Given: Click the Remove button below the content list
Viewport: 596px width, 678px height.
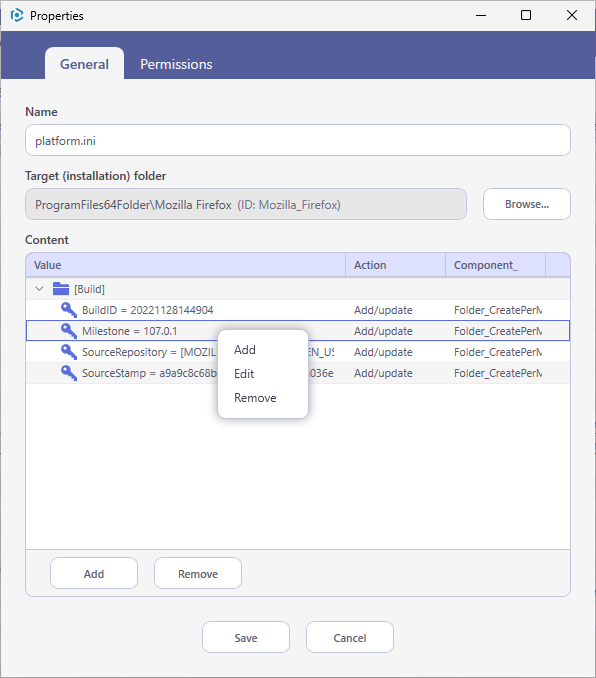Looking at the screenshot, I should (x=198, y=574).
